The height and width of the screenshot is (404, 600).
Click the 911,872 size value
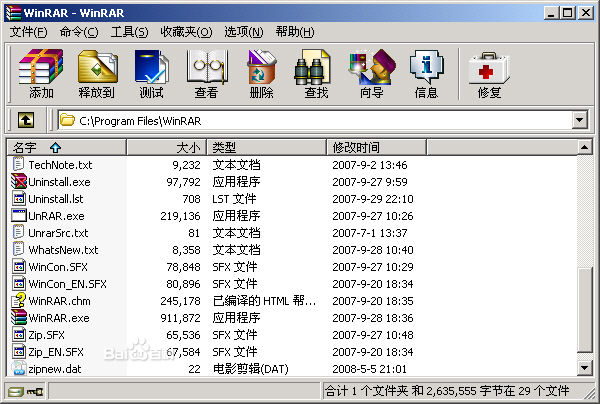(180, 318)
